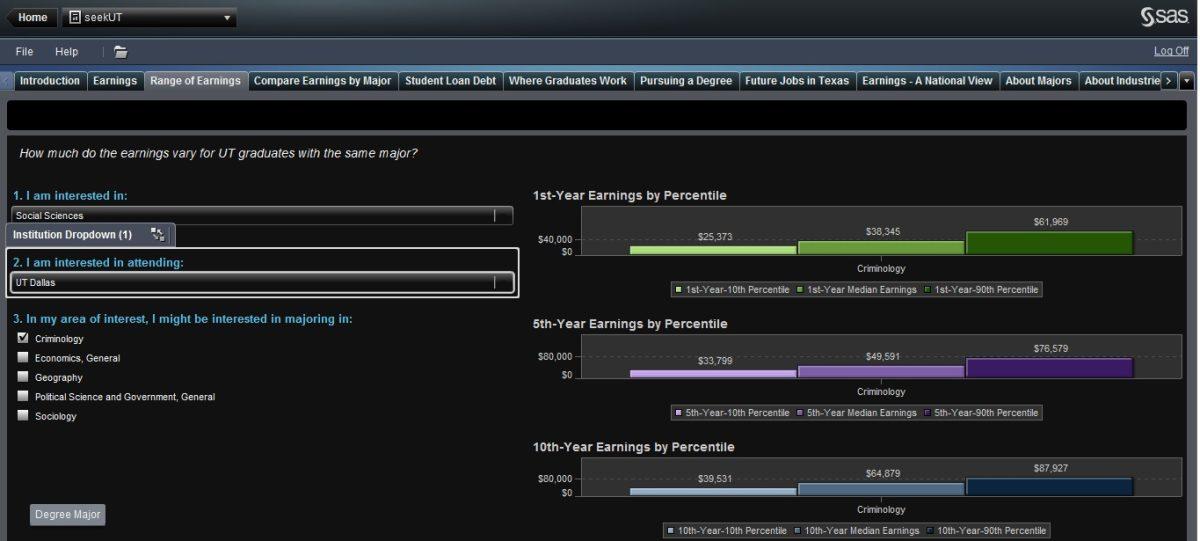Click the Log Off link

point(1171,52)
